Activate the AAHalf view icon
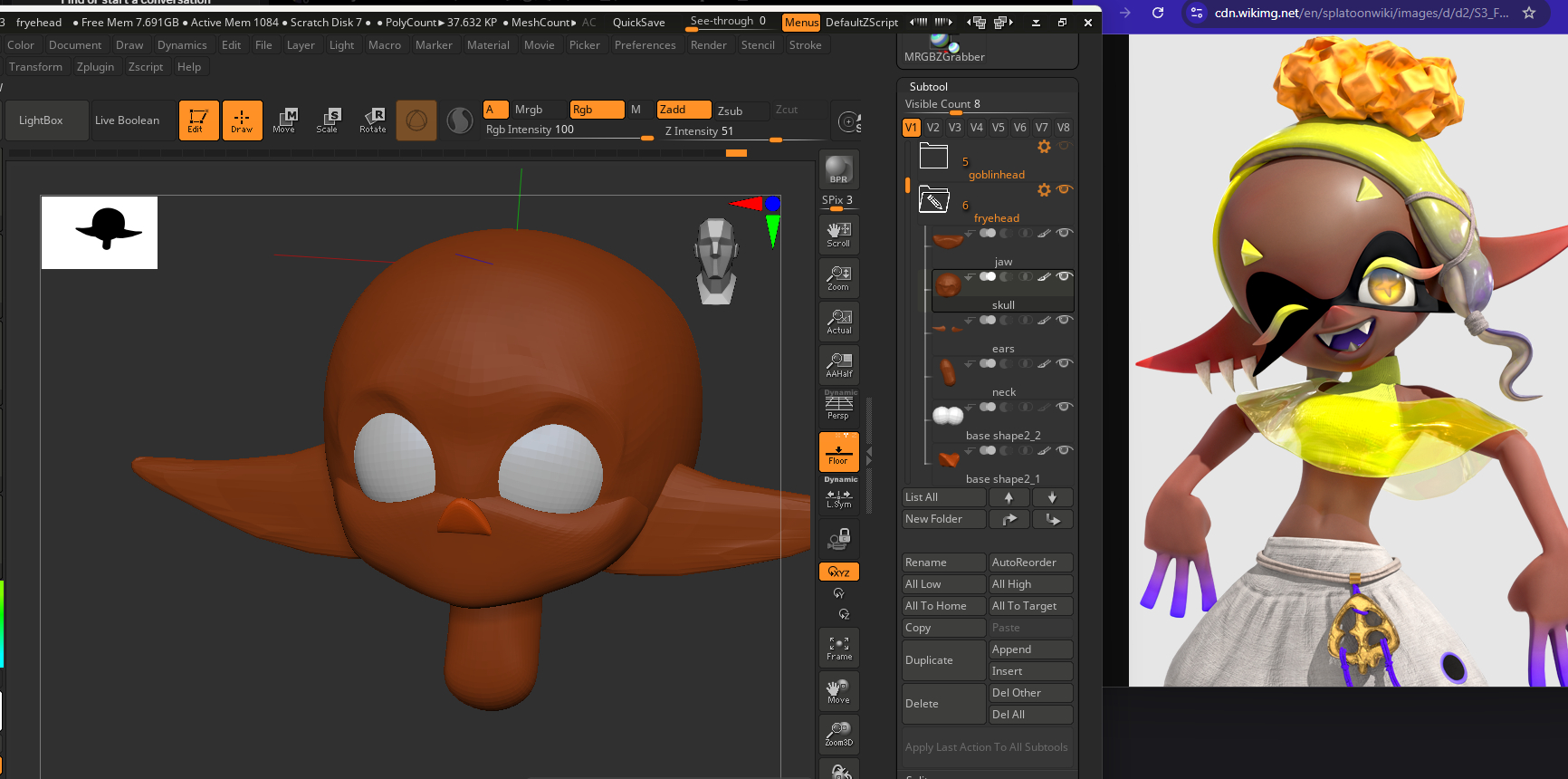This screenshot has height=779, width=1568. pyautogui.click(x=838, y=365)
